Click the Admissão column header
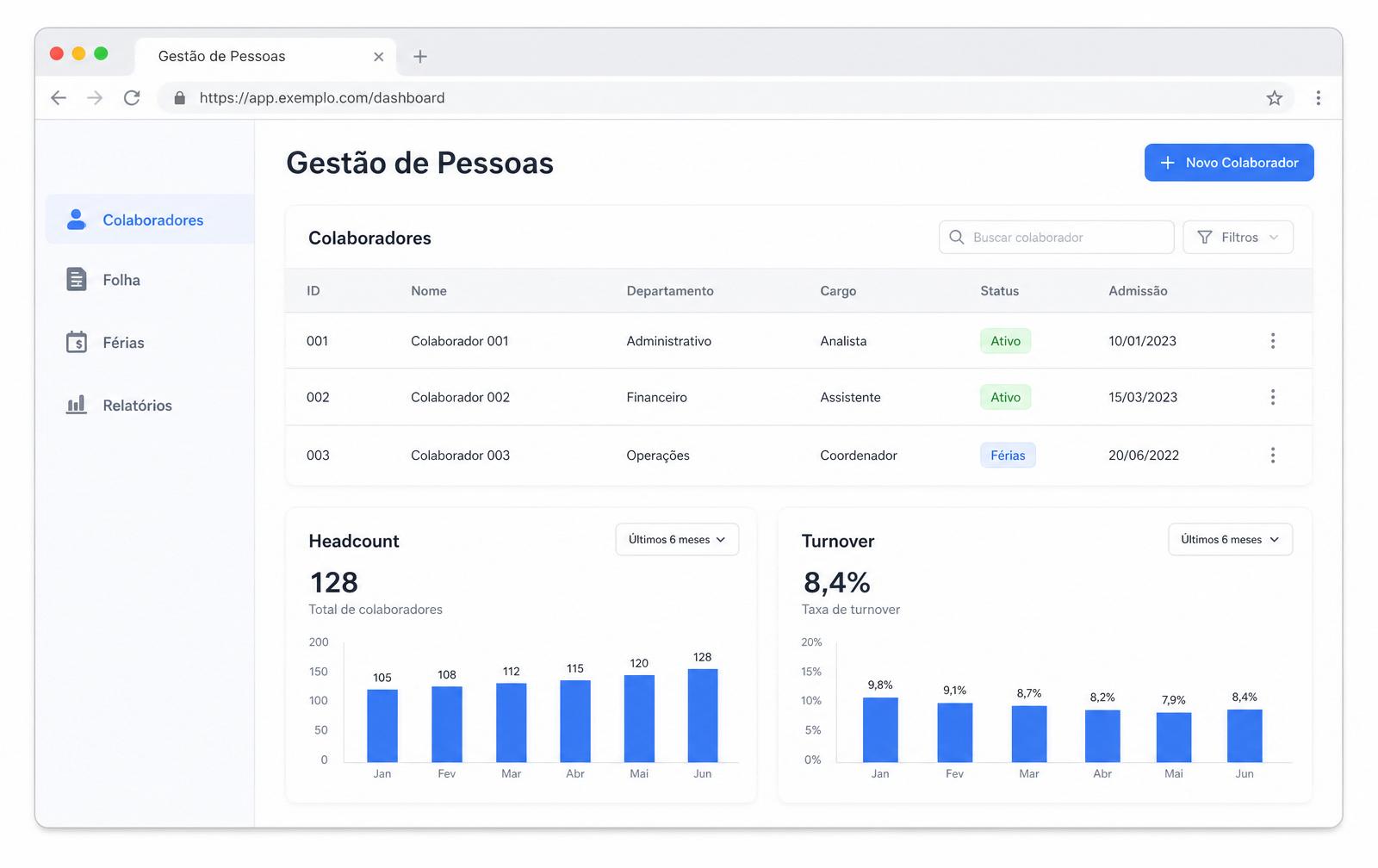Screen dimensions: 1378x868 (x=1138, y=291)
